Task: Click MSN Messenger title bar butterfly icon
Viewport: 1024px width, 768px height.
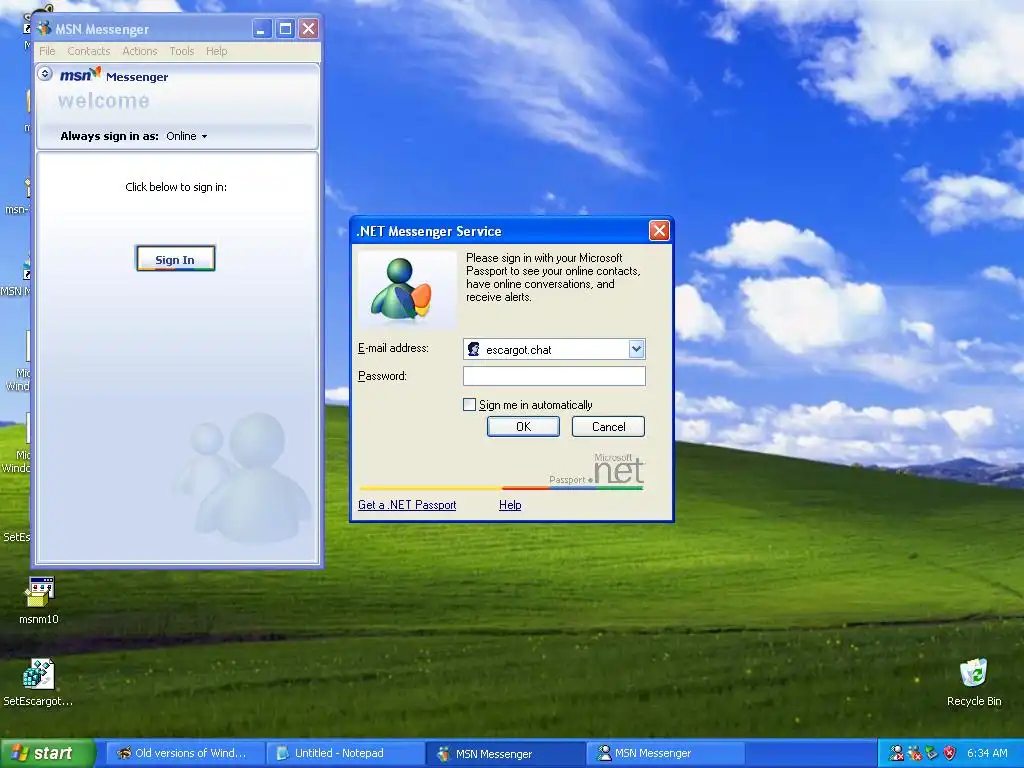Action: (x=44, y=28)
